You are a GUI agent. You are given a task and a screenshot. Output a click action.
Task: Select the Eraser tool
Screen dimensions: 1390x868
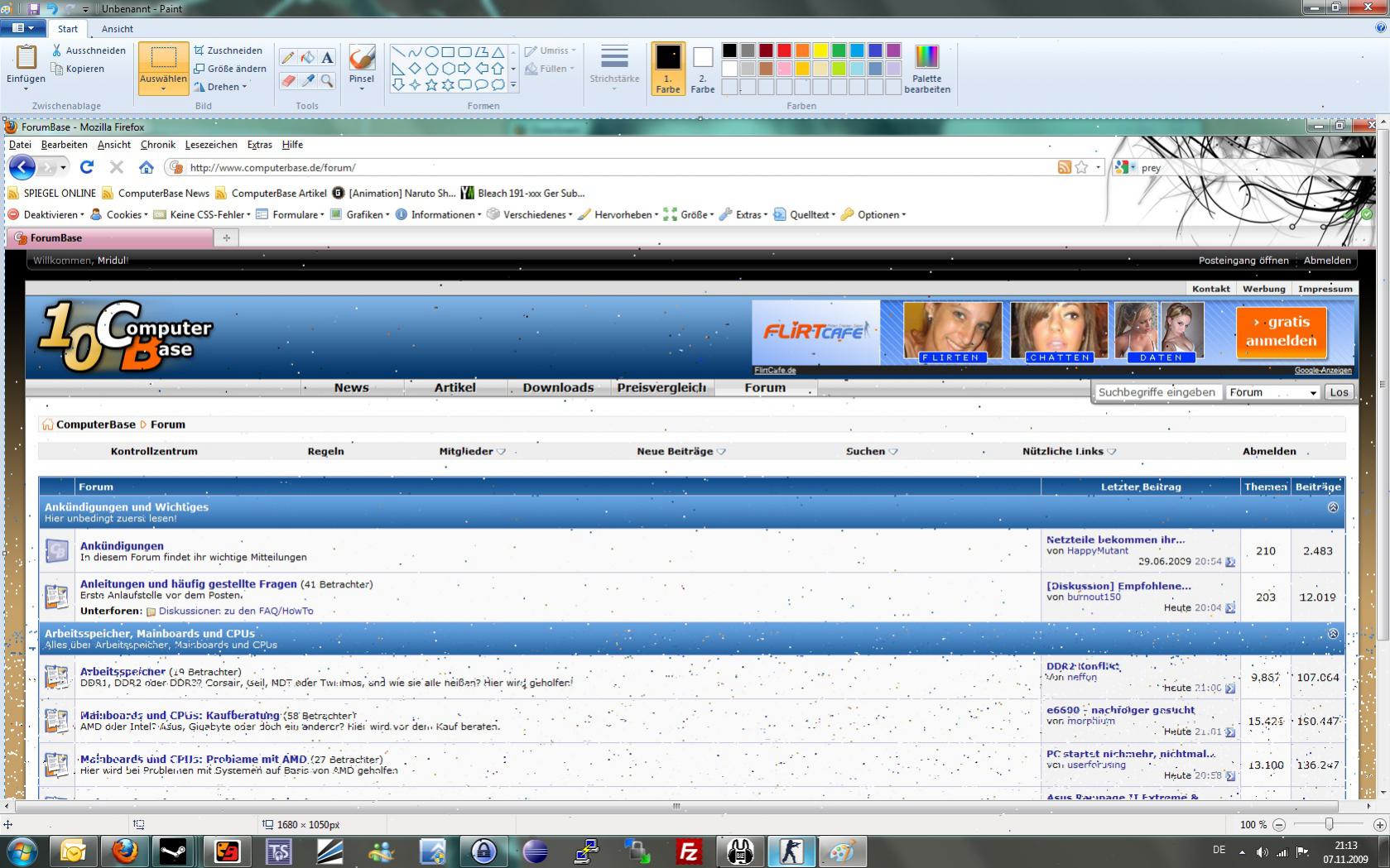click(287, 80)
